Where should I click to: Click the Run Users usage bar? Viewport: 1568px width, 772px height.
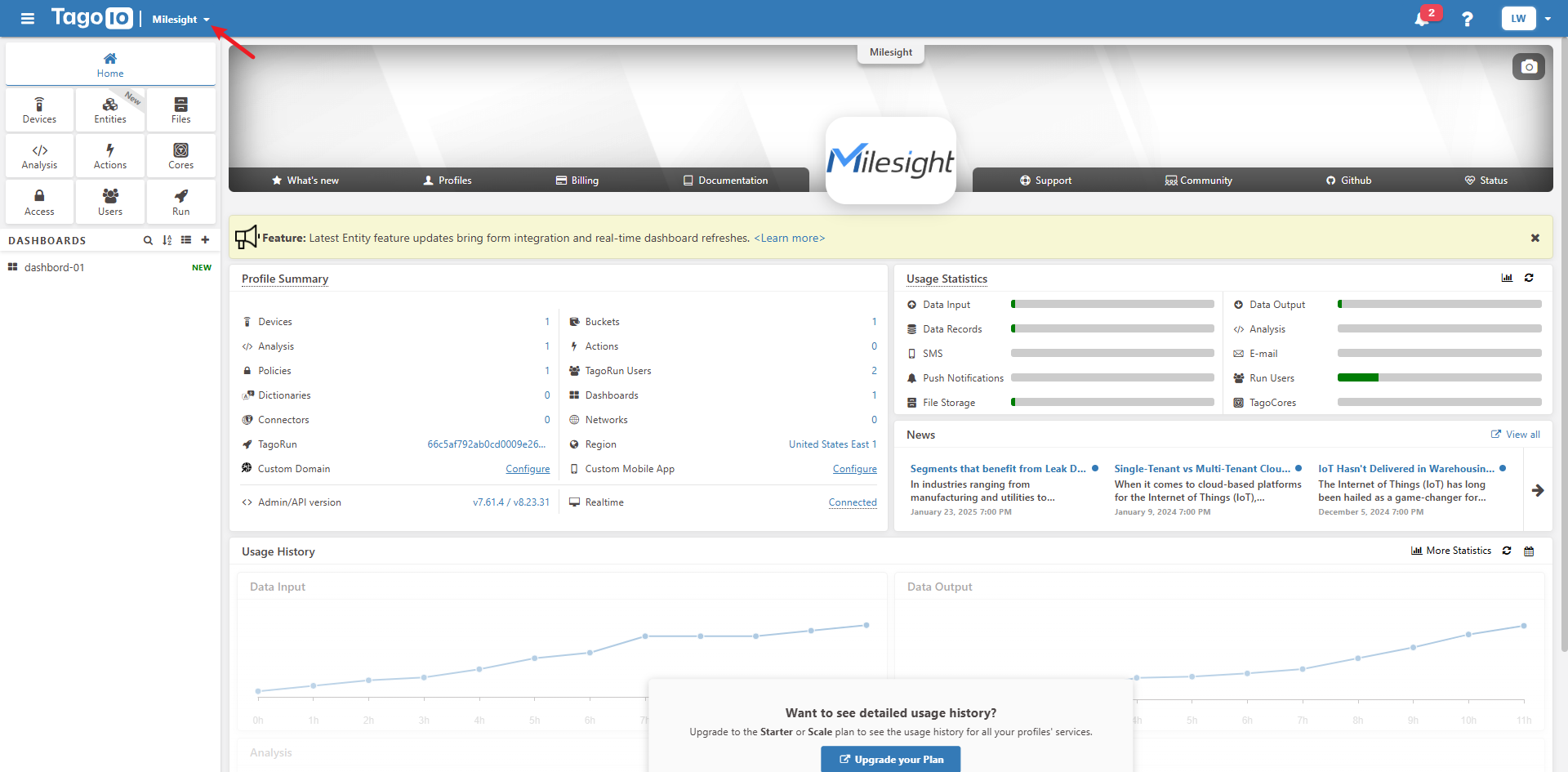point(1440,377)
